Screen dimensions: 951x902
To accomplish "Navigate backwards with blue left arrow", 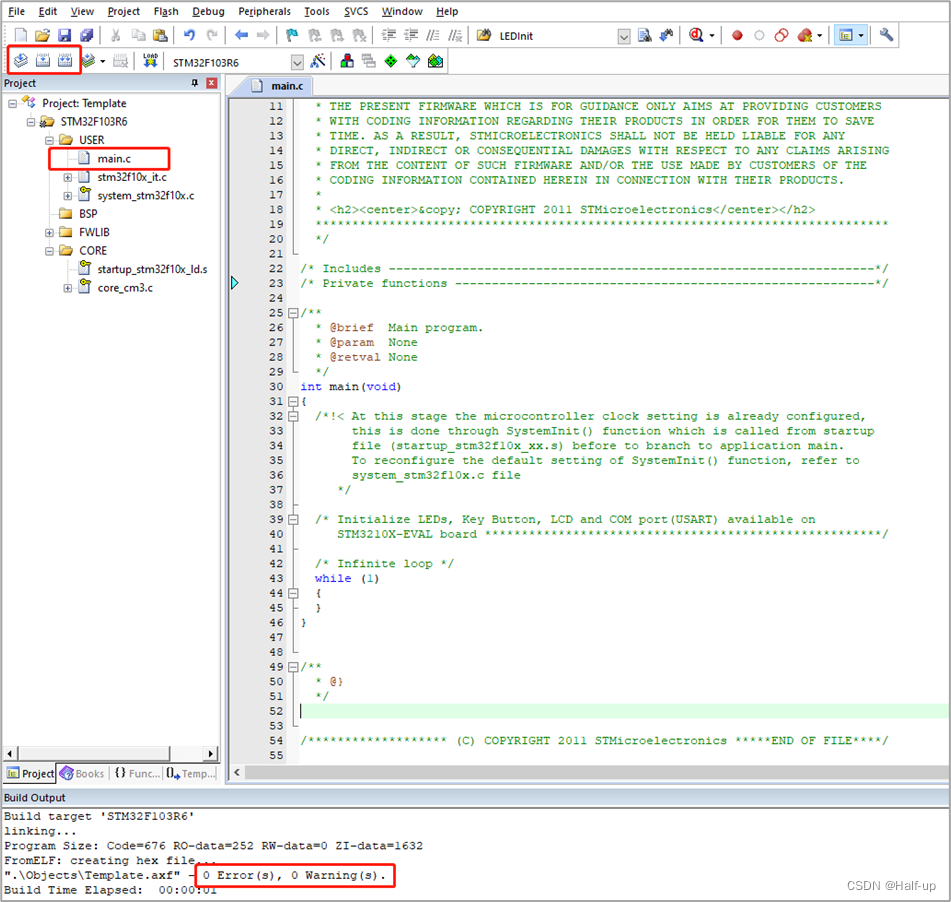I will tap(241, 35).
